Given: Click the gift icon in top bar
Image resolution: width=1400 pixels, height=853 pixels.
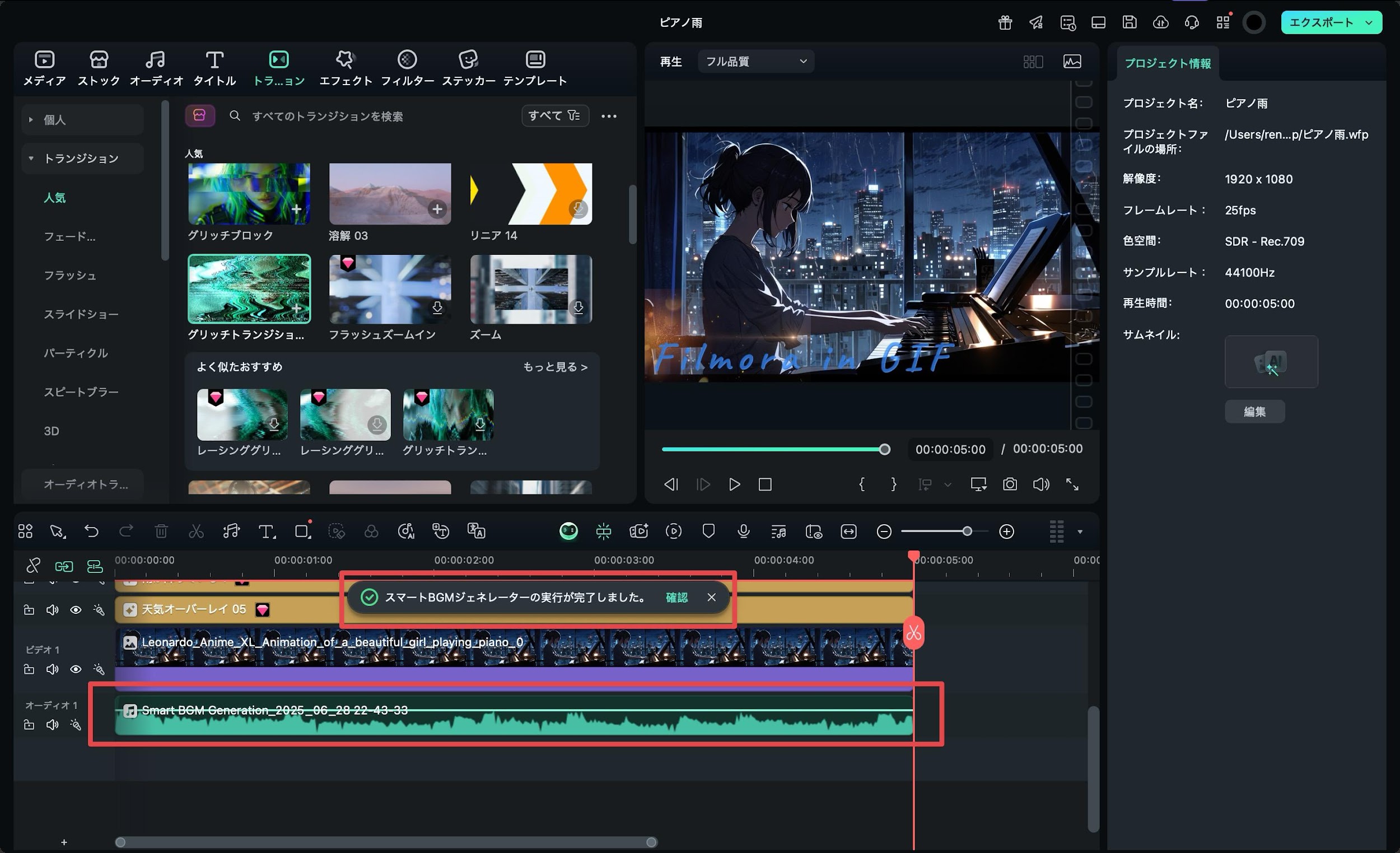Looking at the screenshot, I should [x=1005, y=23].
